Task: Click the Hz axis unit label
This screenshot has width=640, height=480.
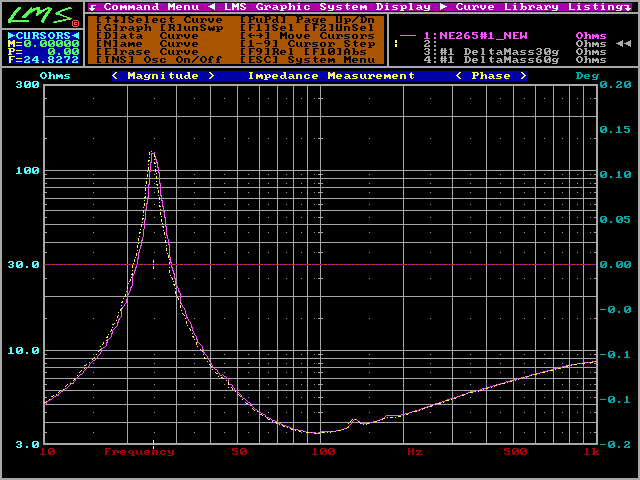Action: (415, 452)
